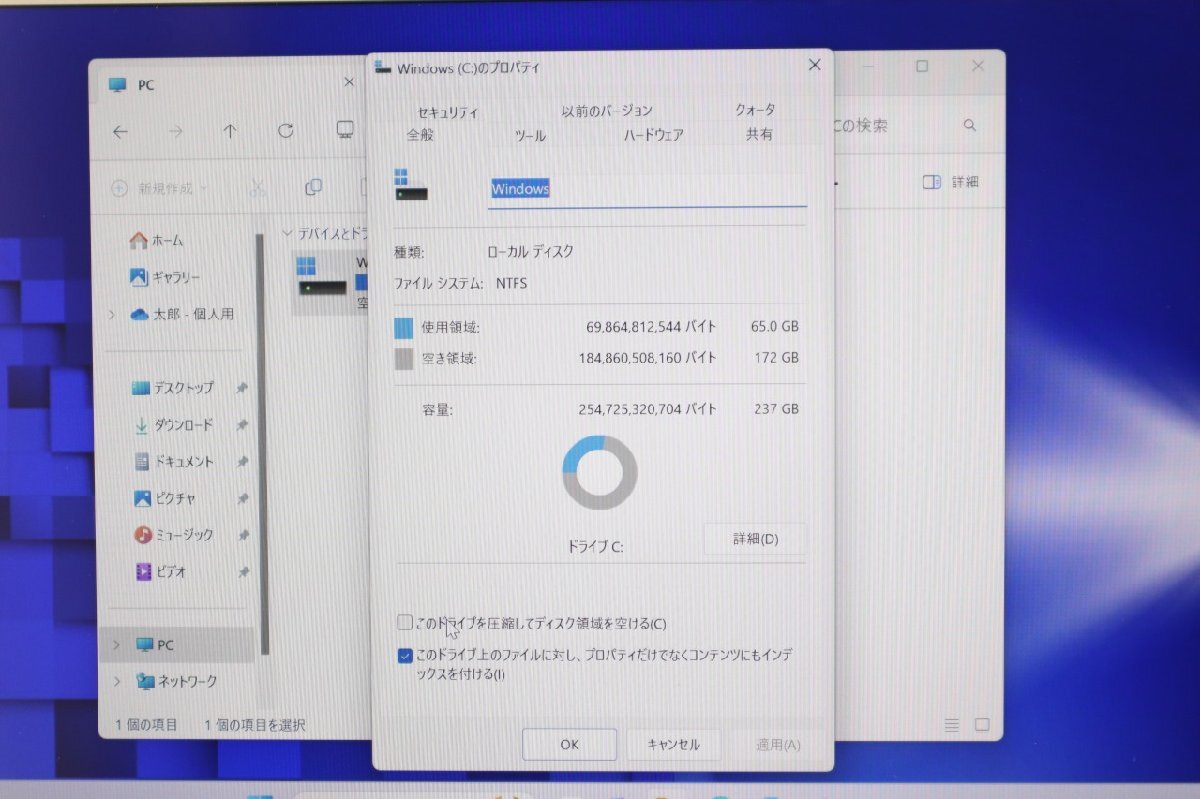1200x799 pixels.
Task: Click the Cut scissors icon in the toolbar
Action: click(x=257, y=188)
